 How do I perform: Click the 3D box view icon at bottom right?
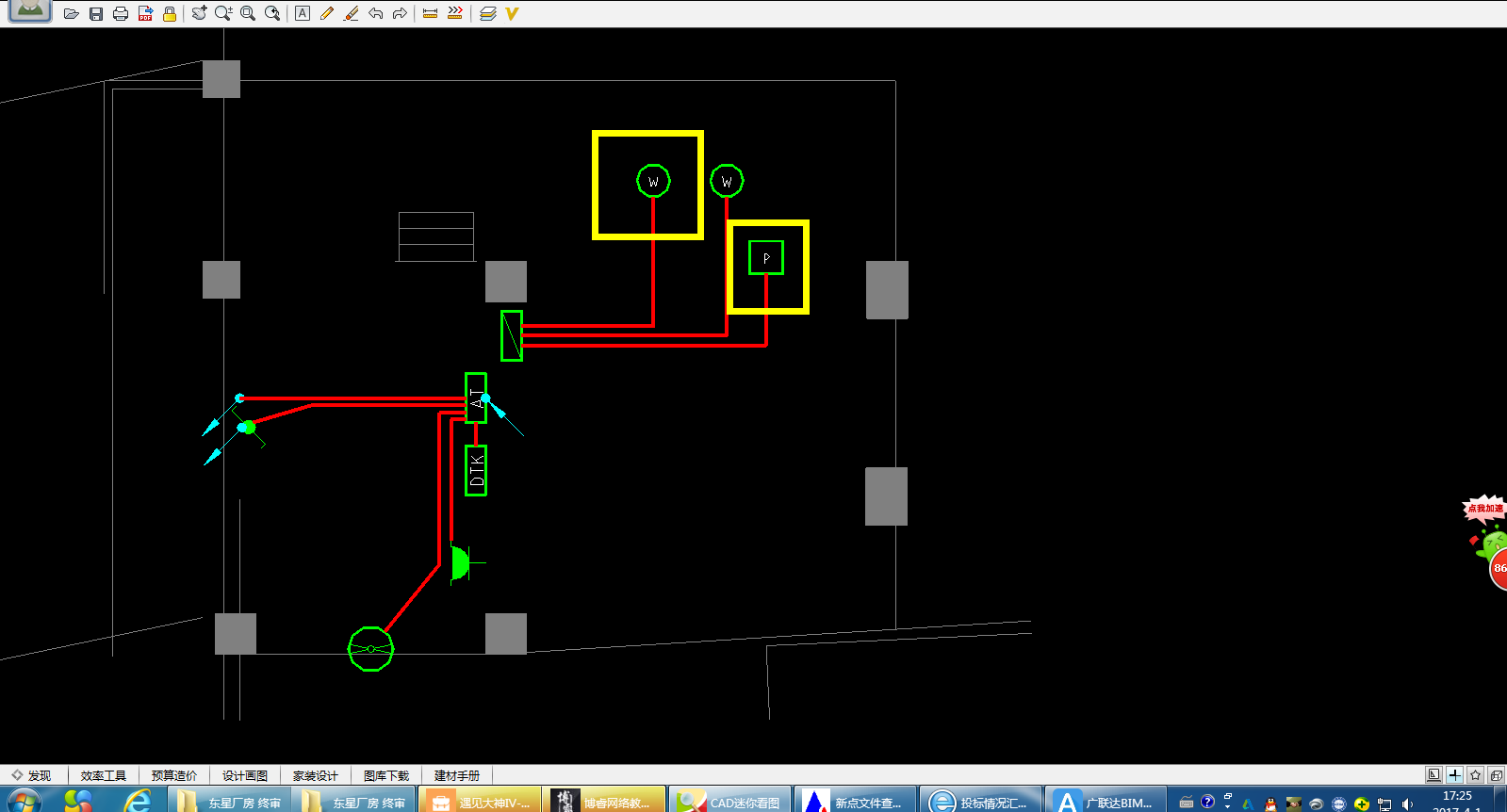coord(1496,774)
